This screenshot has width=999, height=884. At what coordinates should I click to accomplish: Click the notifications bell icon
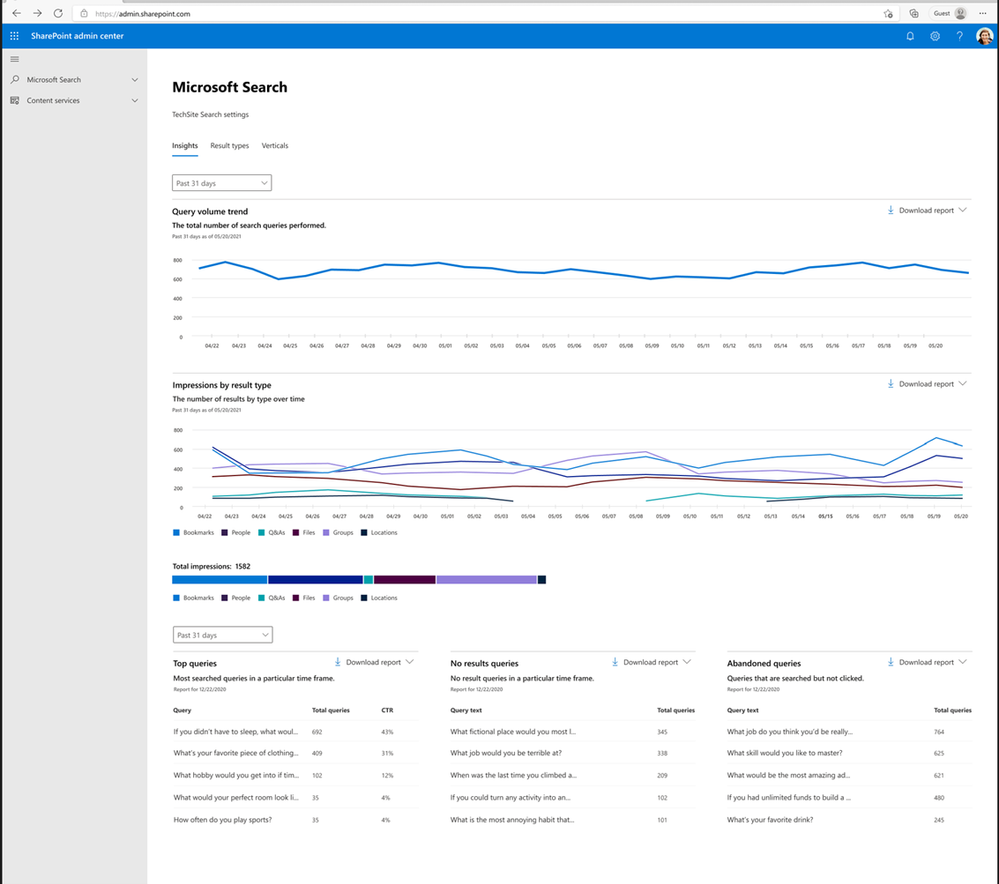click(x=910, y=36)
